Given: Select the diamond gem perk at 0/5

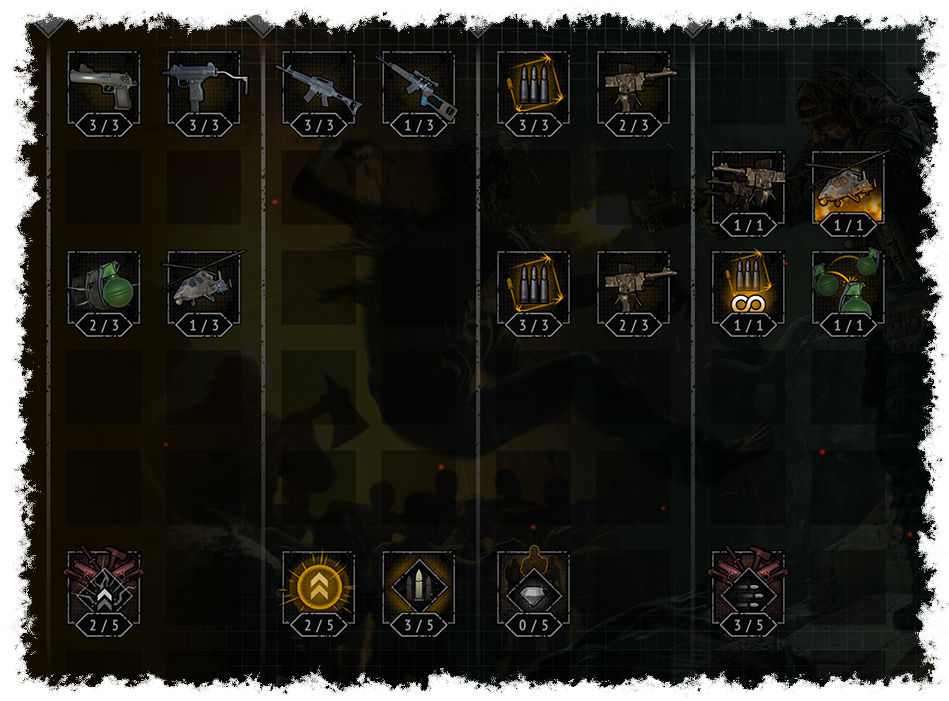Looking at the screenshot, I should point(533,588).
